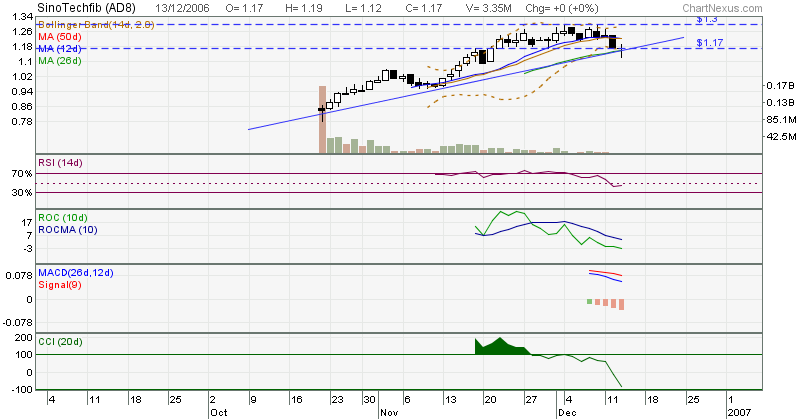This screenshot has height=419, width=800.
Task: Click the 0.78 price axis value
Action: click(x=22, y=121)
